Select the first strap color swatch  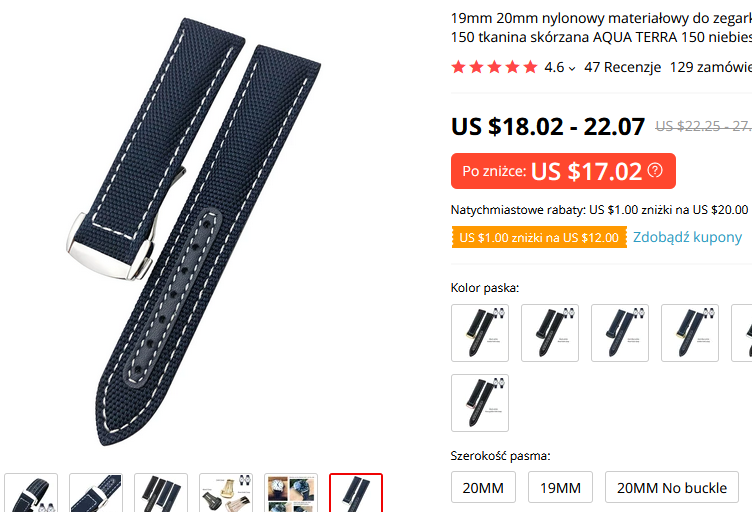click(480, 333)
